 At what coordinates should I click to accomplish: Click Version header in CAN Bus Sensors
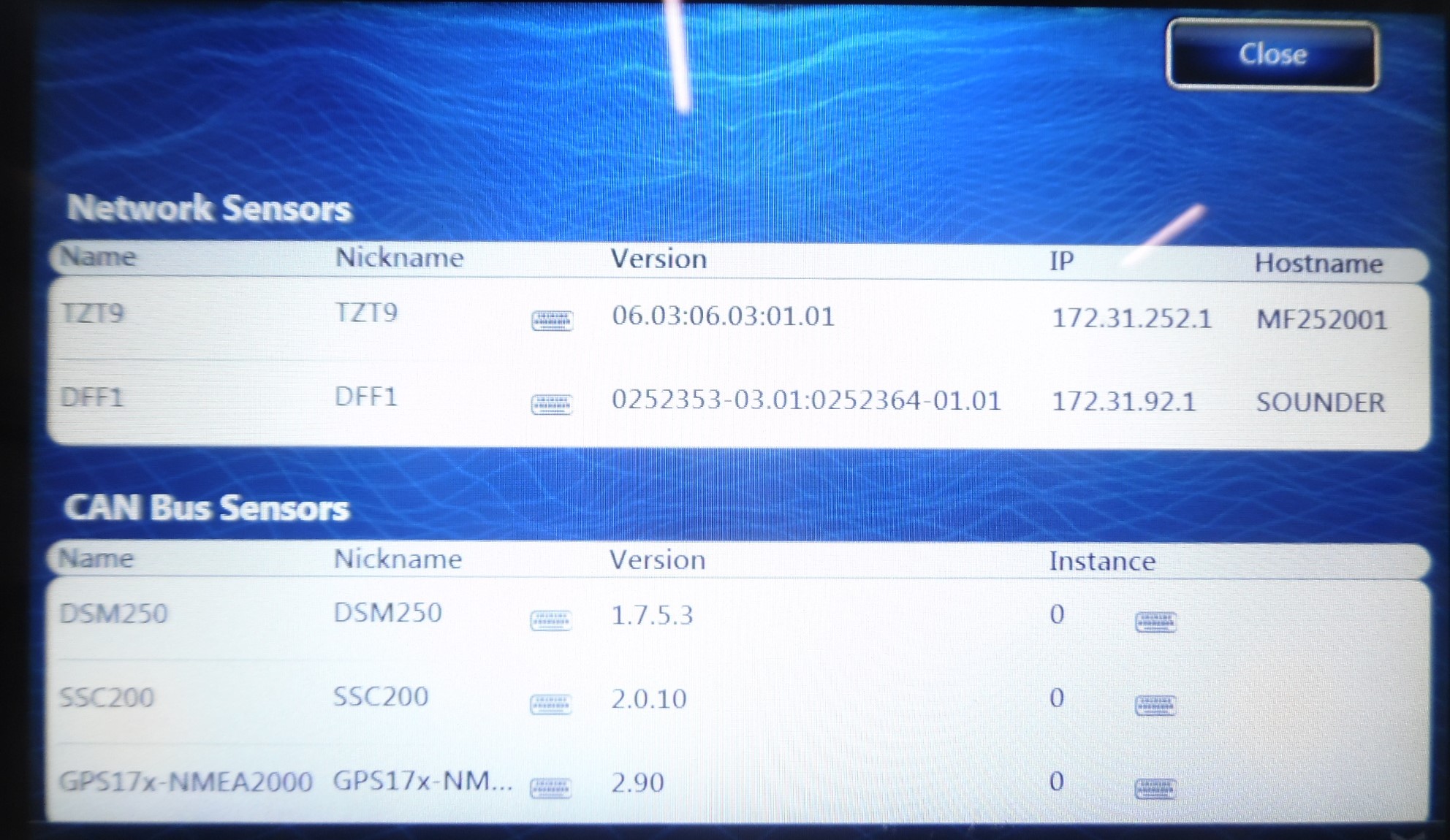click(657, 560)
